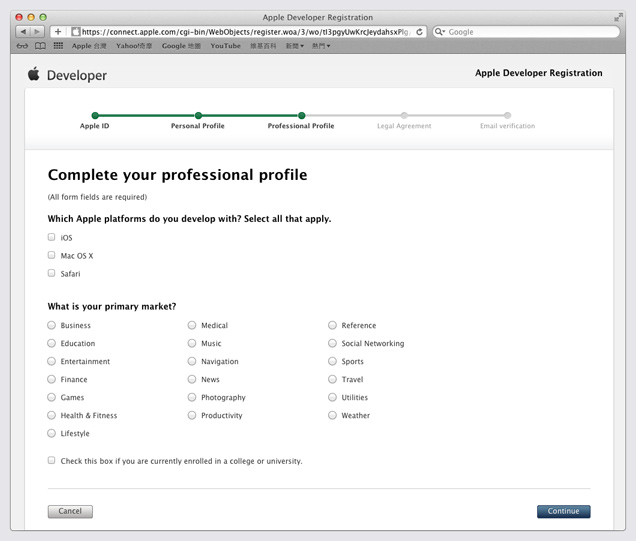Image resolution: width=636 pixels, height=541 pixels.
Task: Click the green zoom window button
Action: pyautogui.click(x=43, y=17)
